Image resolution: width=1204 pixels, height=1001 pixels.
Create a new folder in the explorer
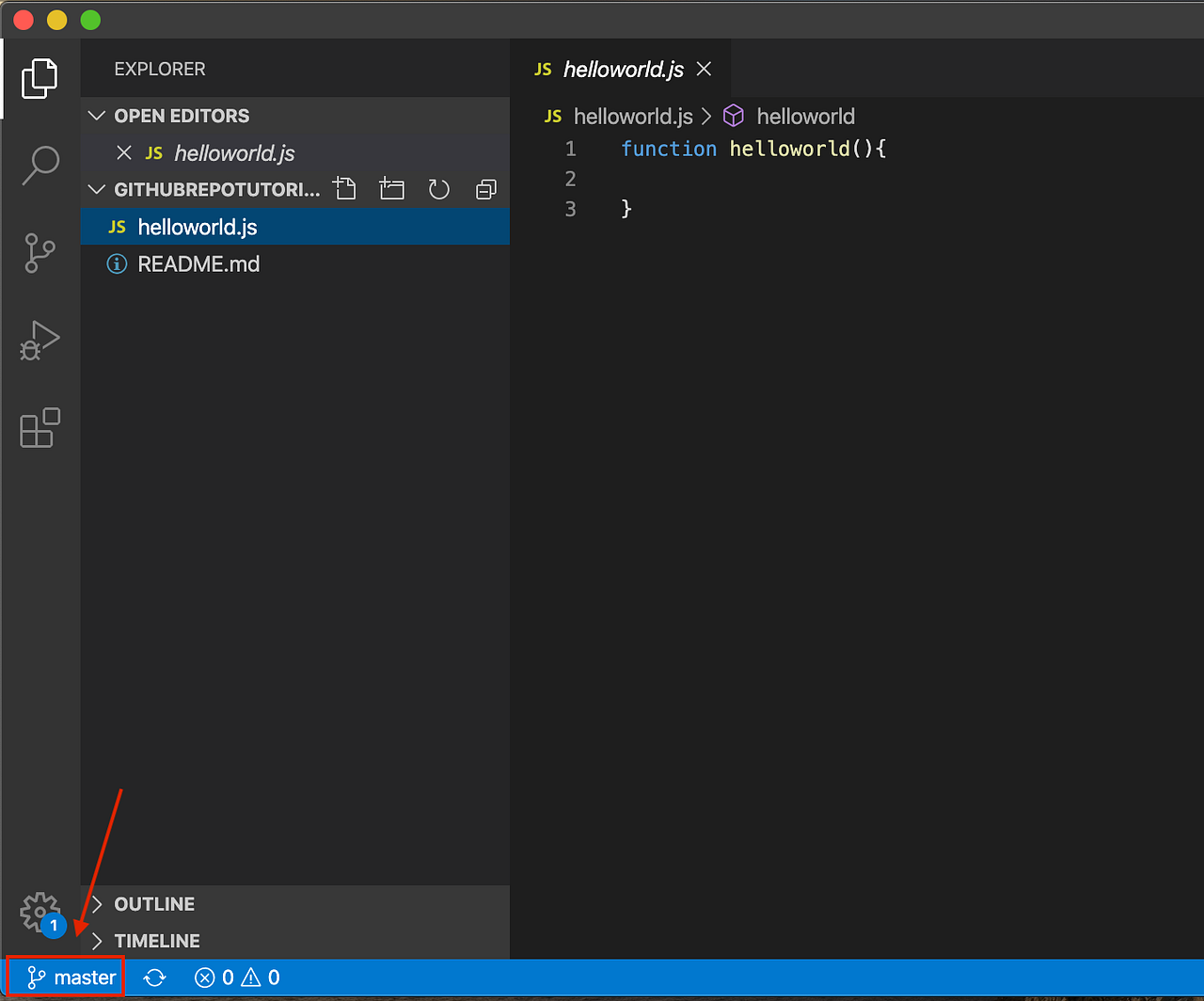click(391, 188)
